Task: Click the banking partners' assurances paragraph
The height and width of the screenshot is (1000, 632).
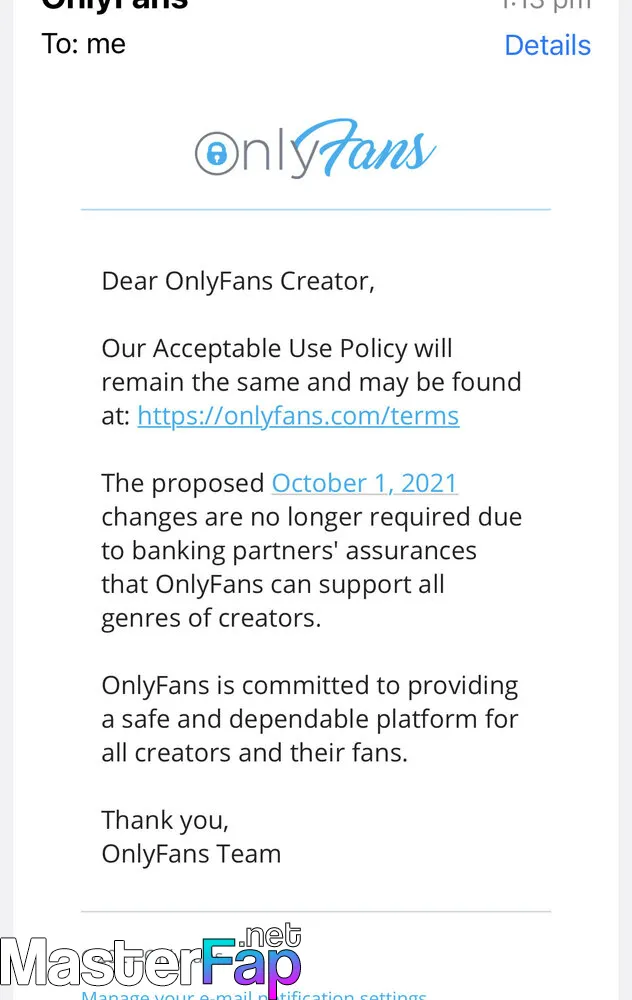Action: (311, 550)
